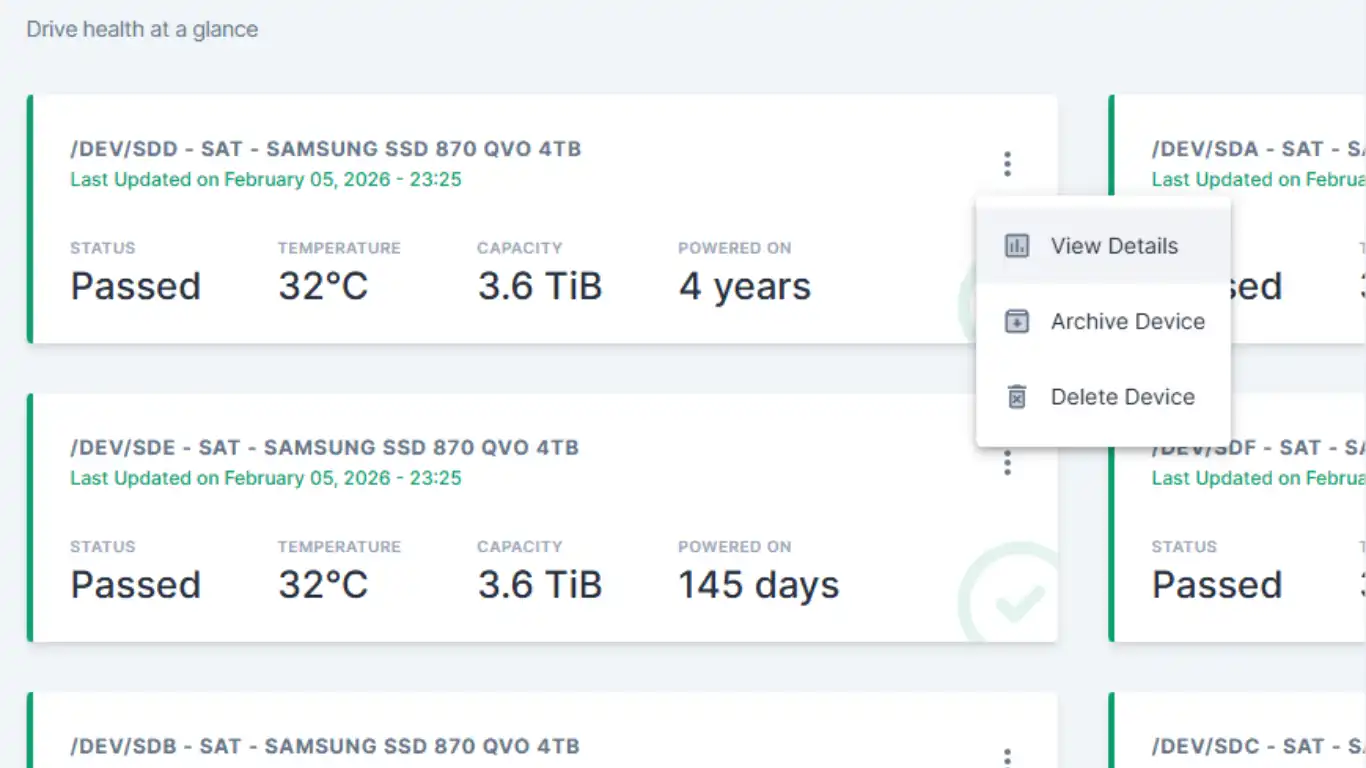Open the three-dot menu for /dev/sde

pos(1007,463)
